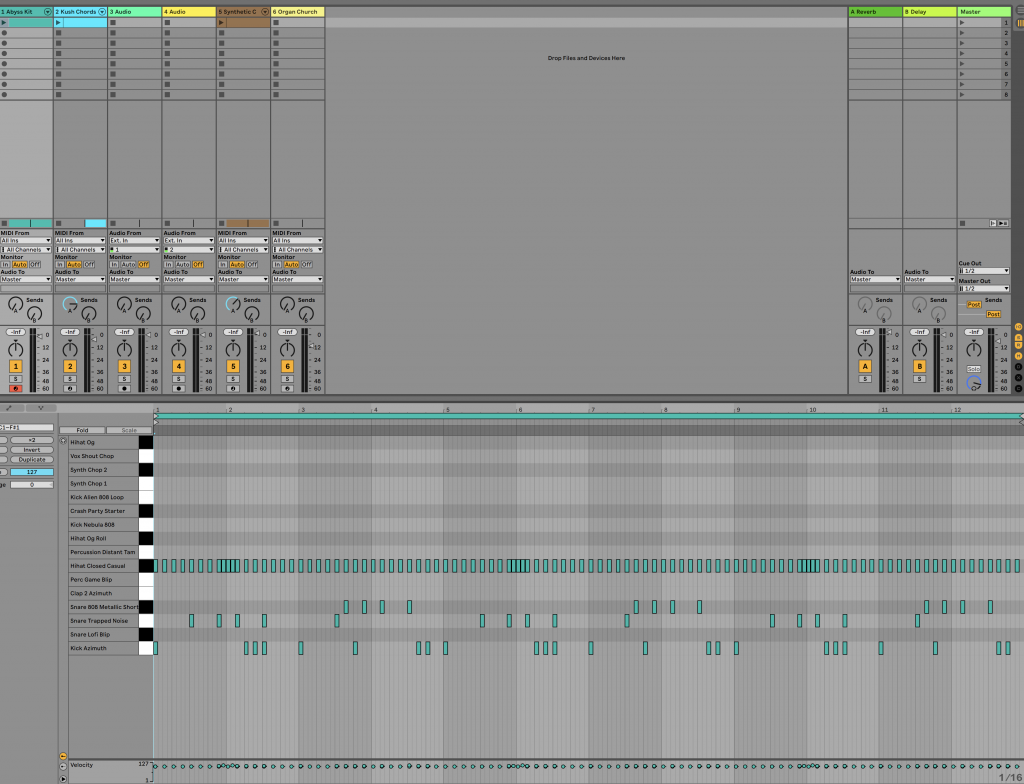Click the Duplicate button in the note tools panel
Screen dimensions: 1024x784
[x=32, y=459]
